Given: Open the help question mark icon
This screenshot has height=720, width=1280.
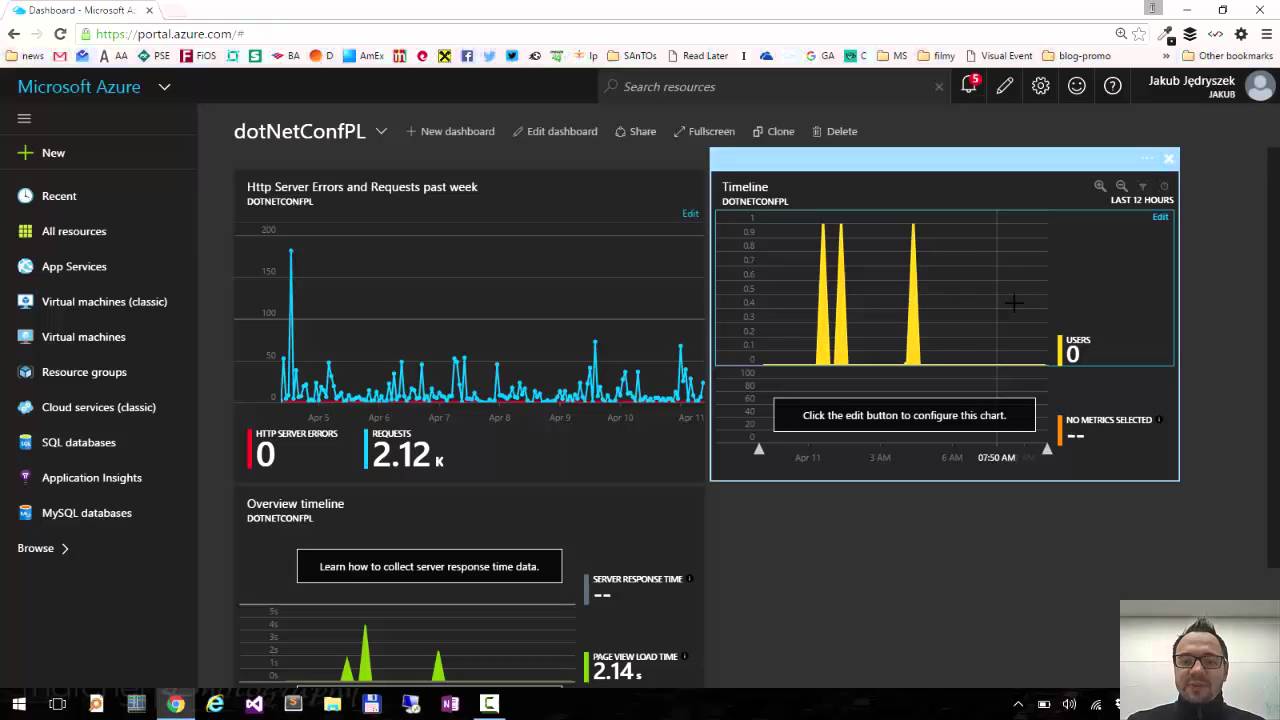Looking at the screenshot, I should click(1113, 86).
